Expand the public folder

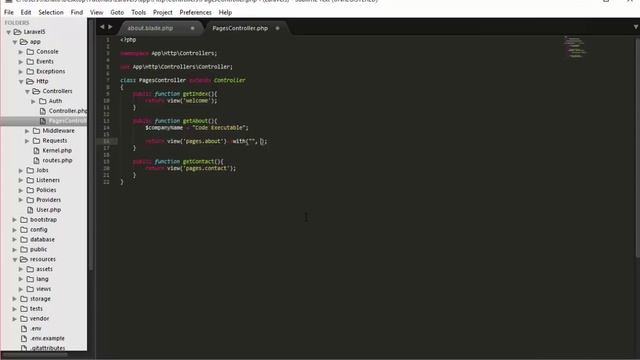(15, 249)
